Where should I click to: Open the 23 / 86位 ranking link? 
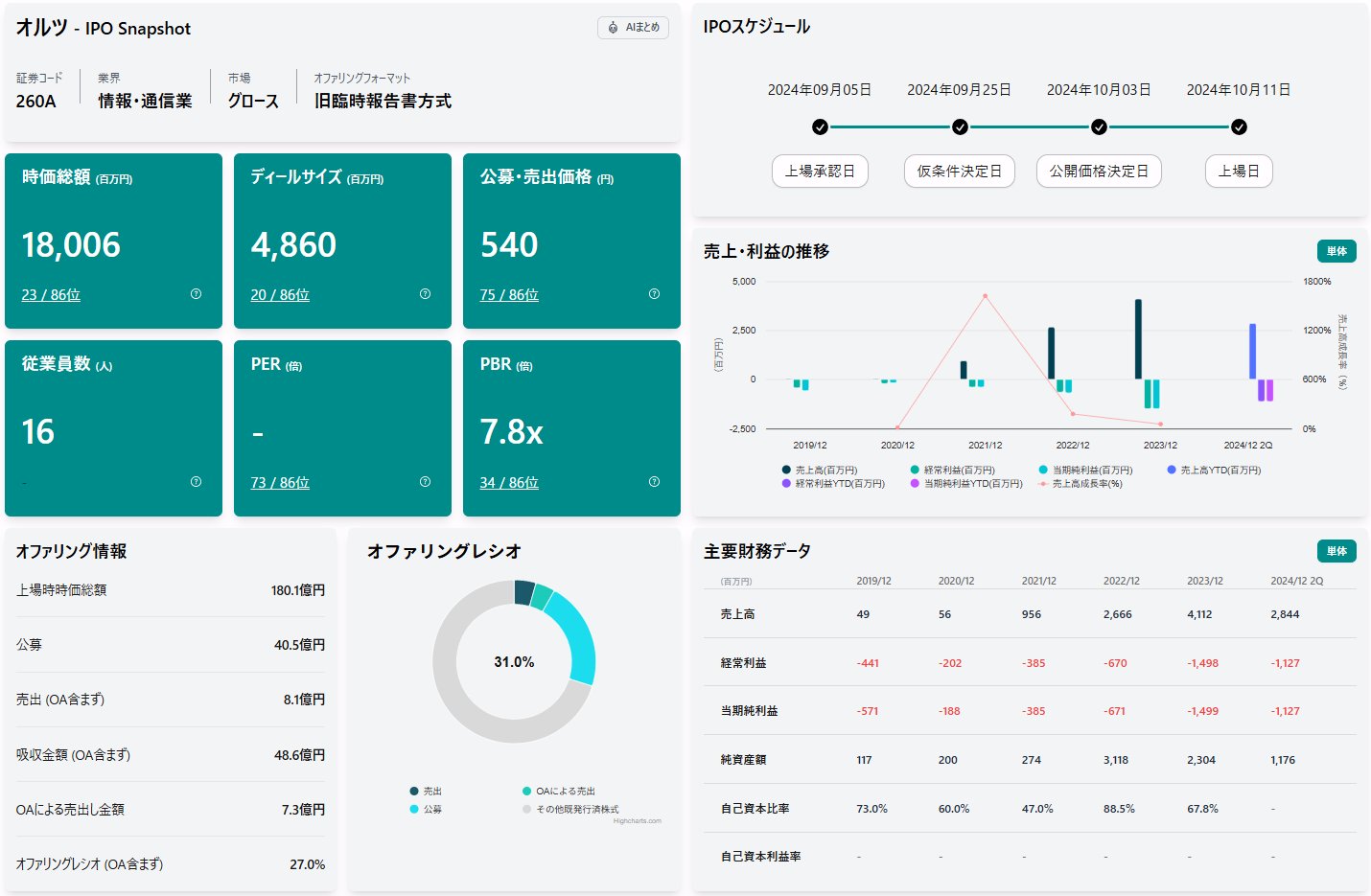(x=51, y=295)
